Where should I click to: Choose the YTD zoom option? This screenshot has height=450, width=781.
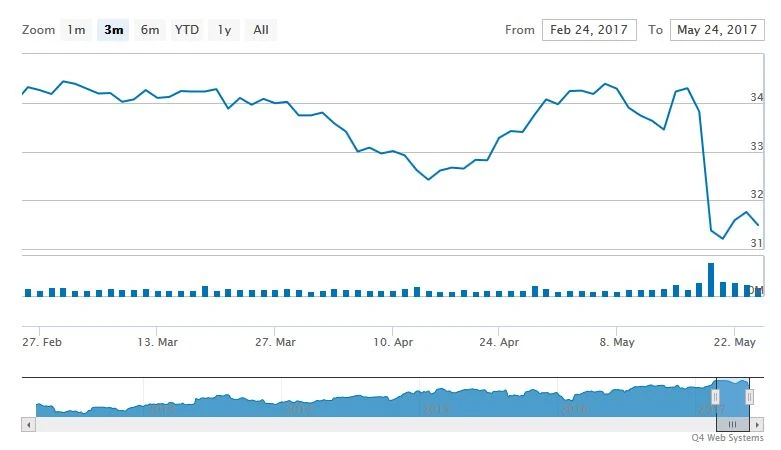(x=187, y=30)
